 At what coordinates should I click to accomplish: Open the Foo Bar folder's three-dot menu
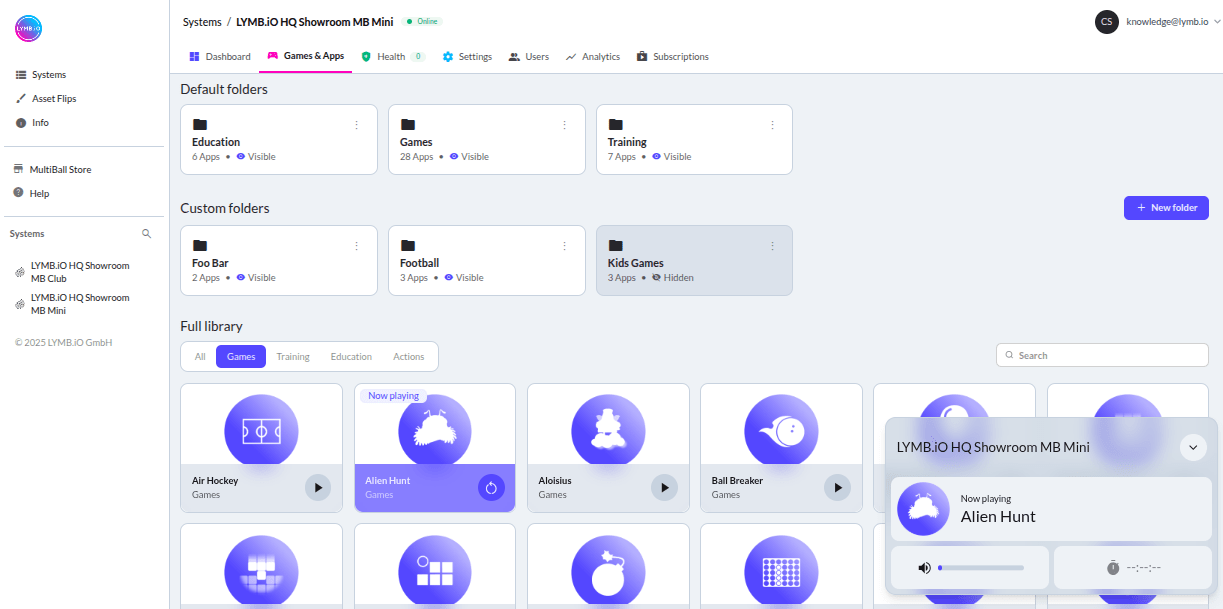click(x=356, y=246)
